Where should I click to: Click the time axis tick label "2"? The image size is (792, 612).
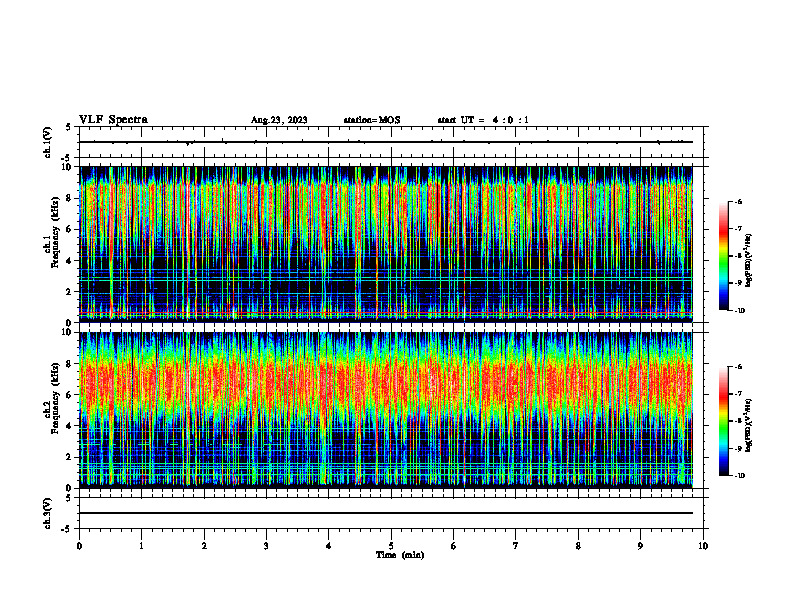[x=204, y=546]
